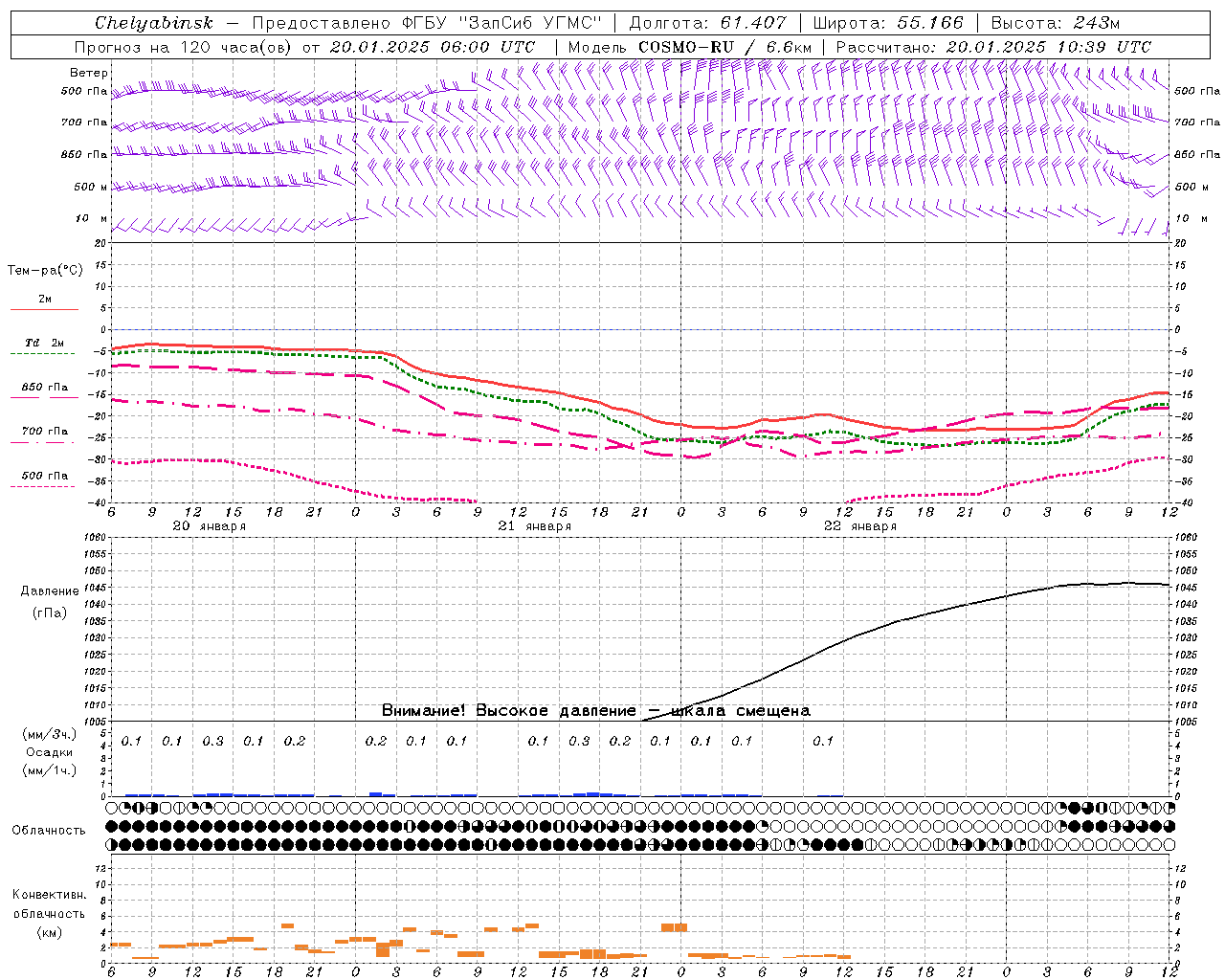Click the "Осадки" precipitation label
Viewport: 1225px width, 980px height.
[50, 752]
